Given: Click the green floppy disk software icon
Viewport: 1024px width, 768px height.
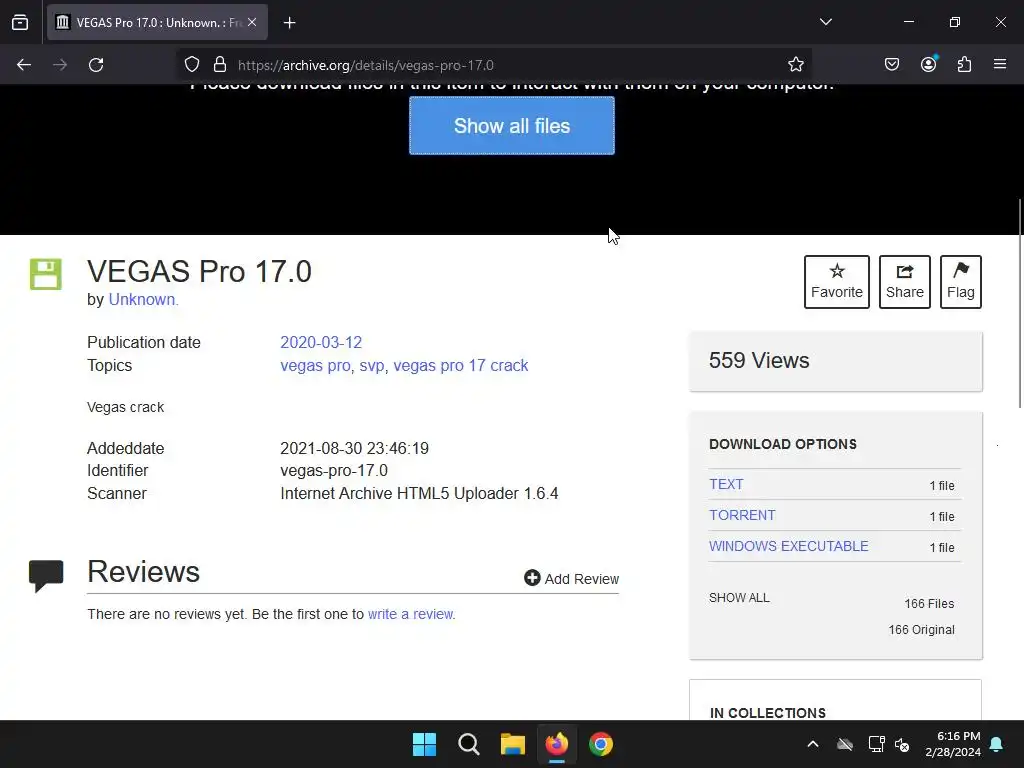Looking at the screenshot, I should tap(46, 274).
